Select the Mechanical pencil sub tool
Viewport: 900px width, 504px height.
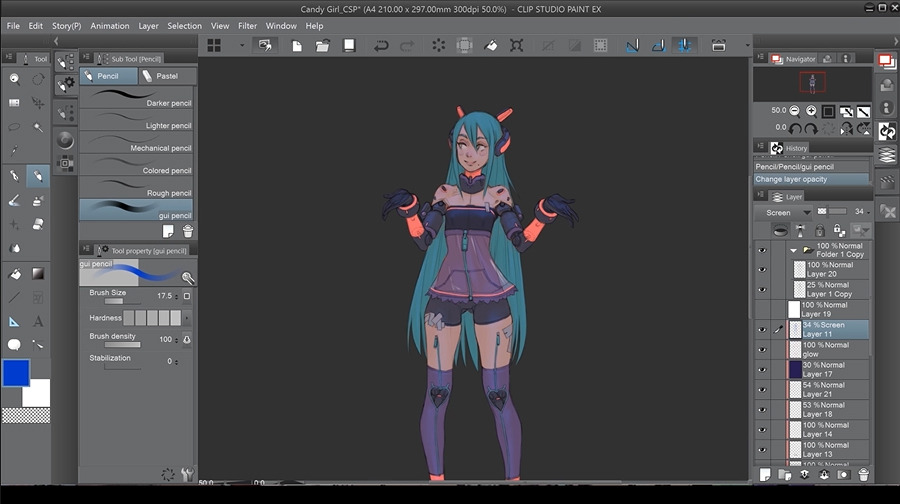coord(137,143)
